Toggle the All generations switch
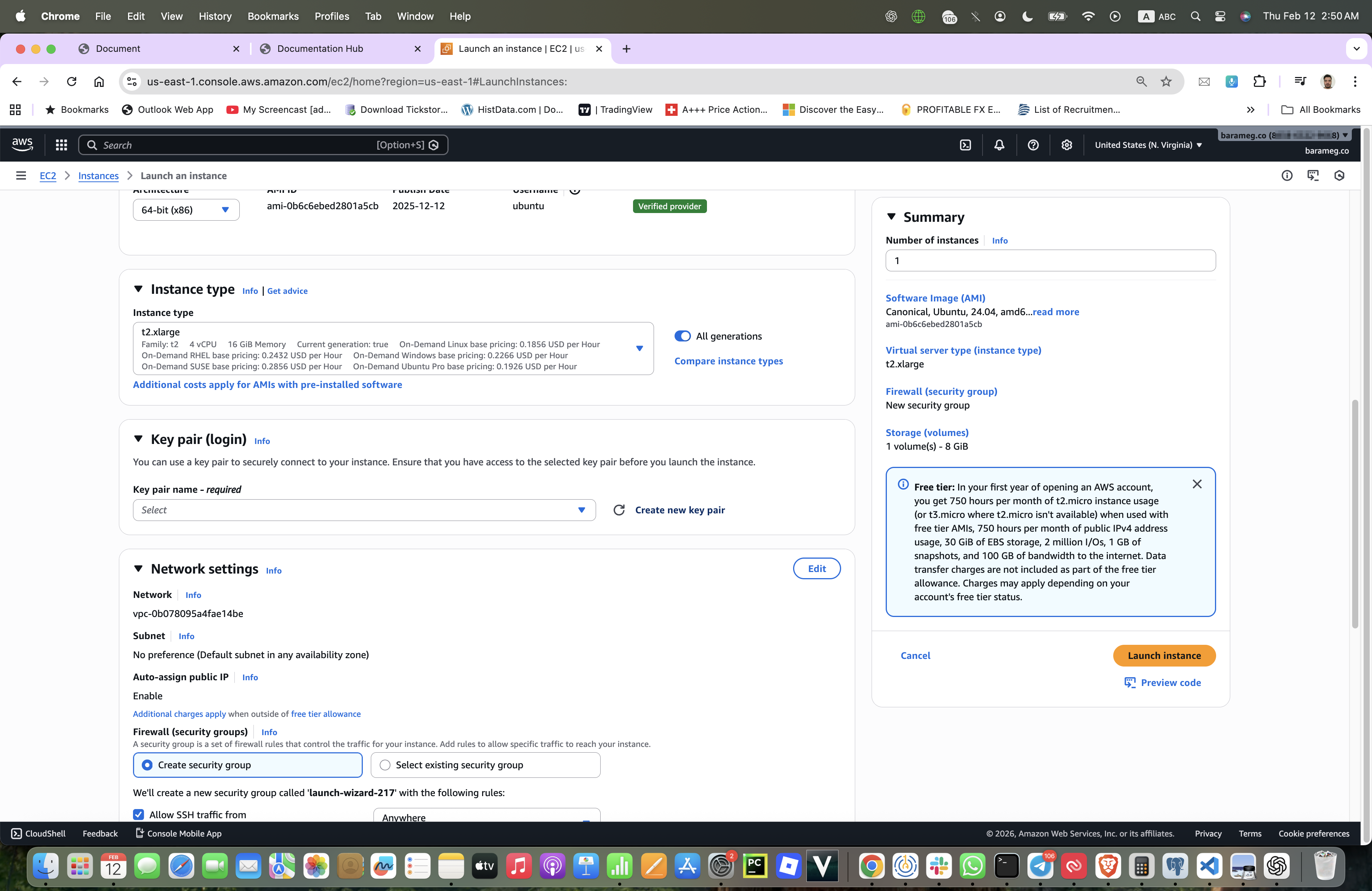This screenshot has height=891, width=1372. point(683,336)
